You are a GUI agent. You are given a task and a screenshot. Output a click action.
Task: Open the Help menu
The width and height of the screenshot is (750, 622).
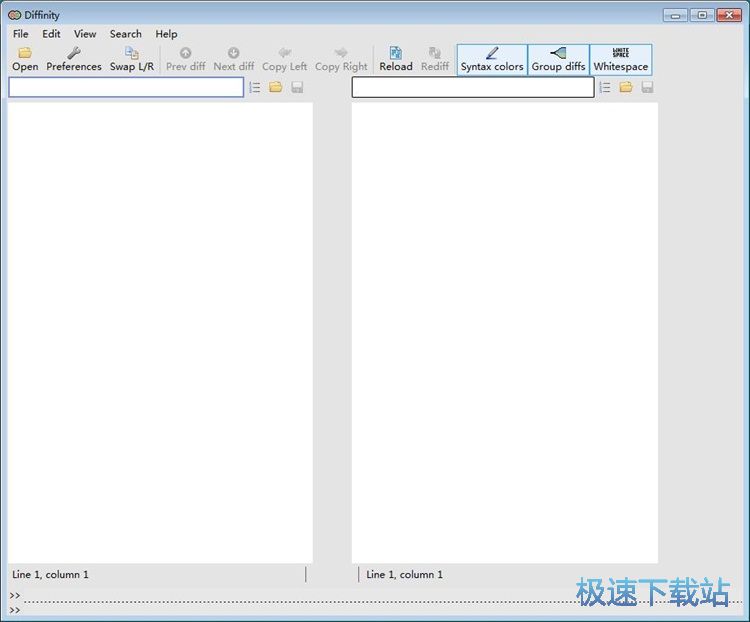coord(166,34)
